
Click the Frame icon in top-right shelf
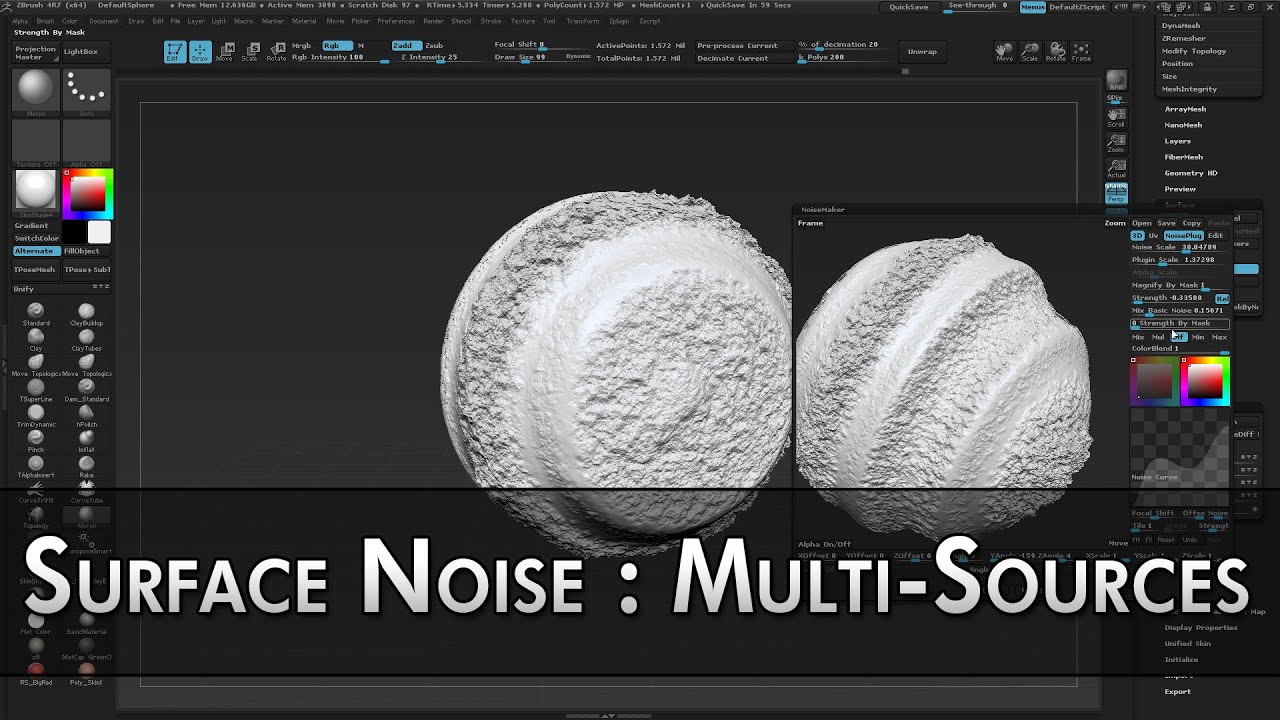[1081, 52]
